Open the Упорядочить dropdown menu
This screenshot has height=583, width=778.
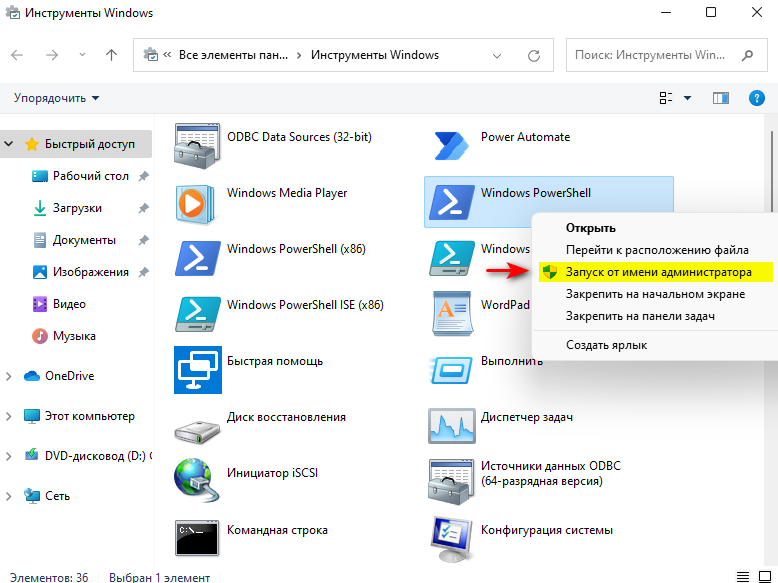[x=57, y=98]
